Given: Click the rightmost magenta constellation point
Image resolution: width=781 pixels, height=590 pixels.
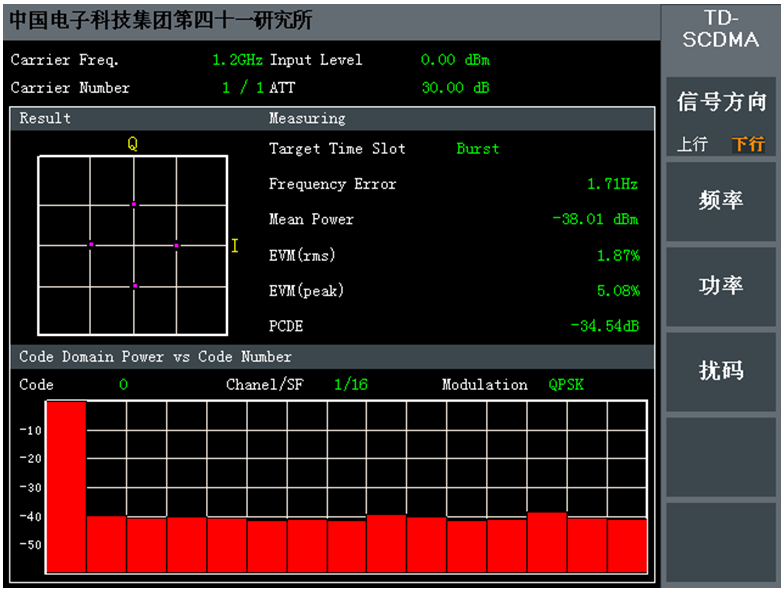Looking at the screenshot, I should (x=177, y=245).
